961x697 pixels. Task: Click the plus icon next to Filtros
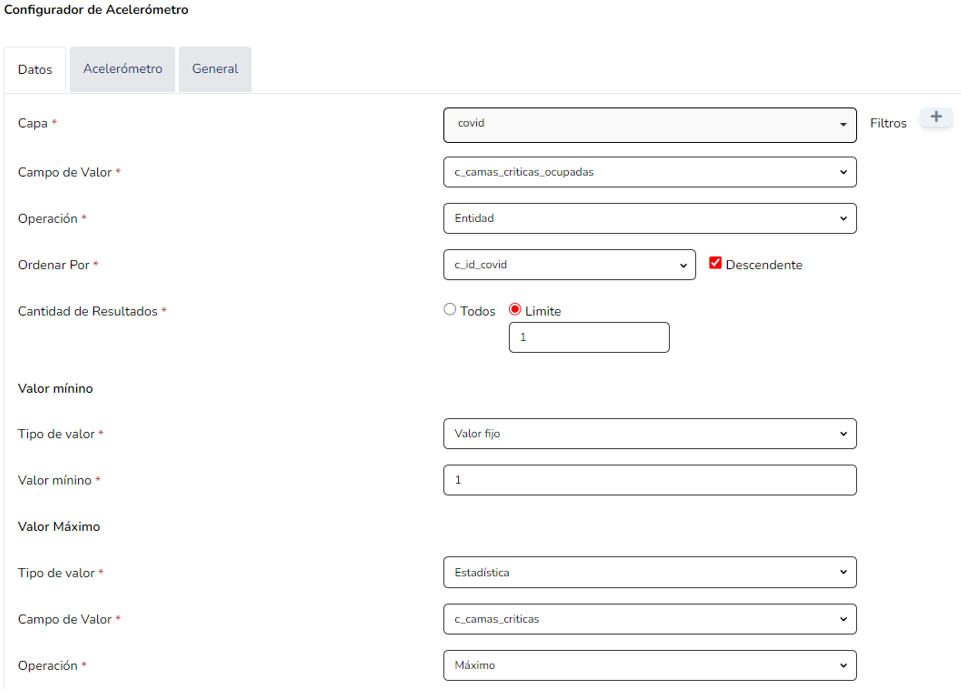click(936, 118)
